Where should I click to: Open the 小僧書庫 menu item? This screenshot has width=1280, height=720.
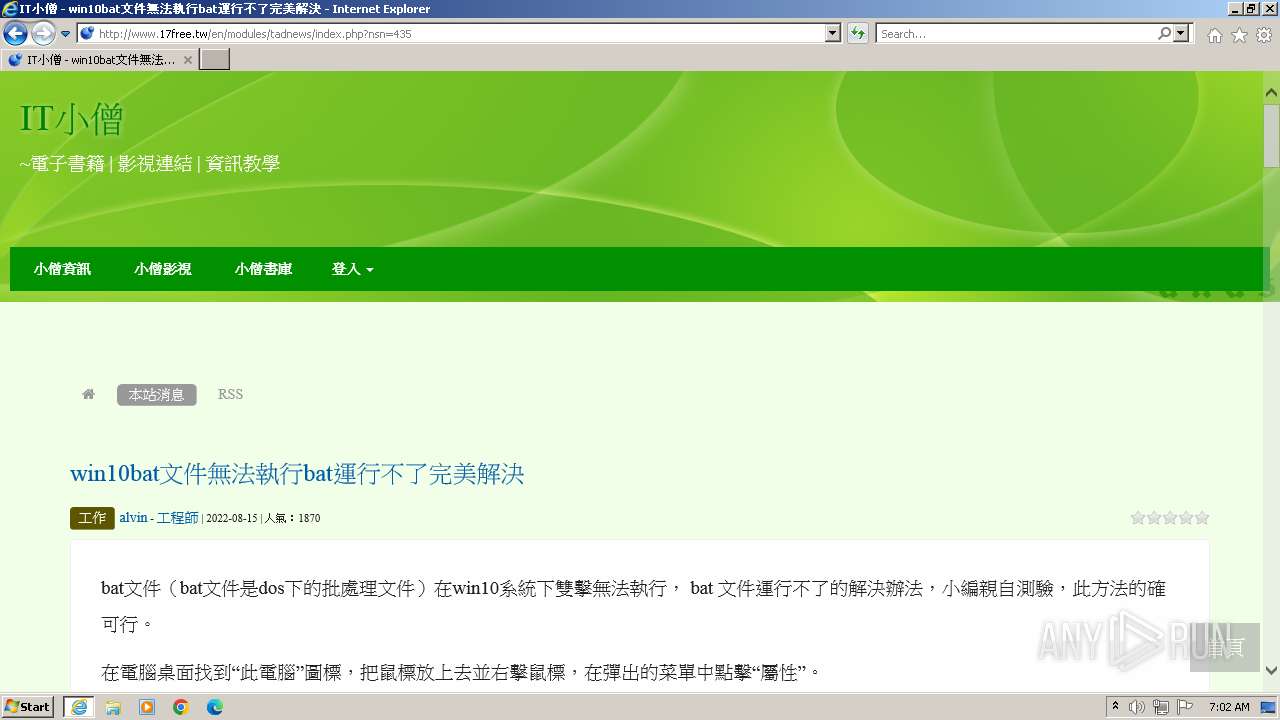(x=264, y=269)
